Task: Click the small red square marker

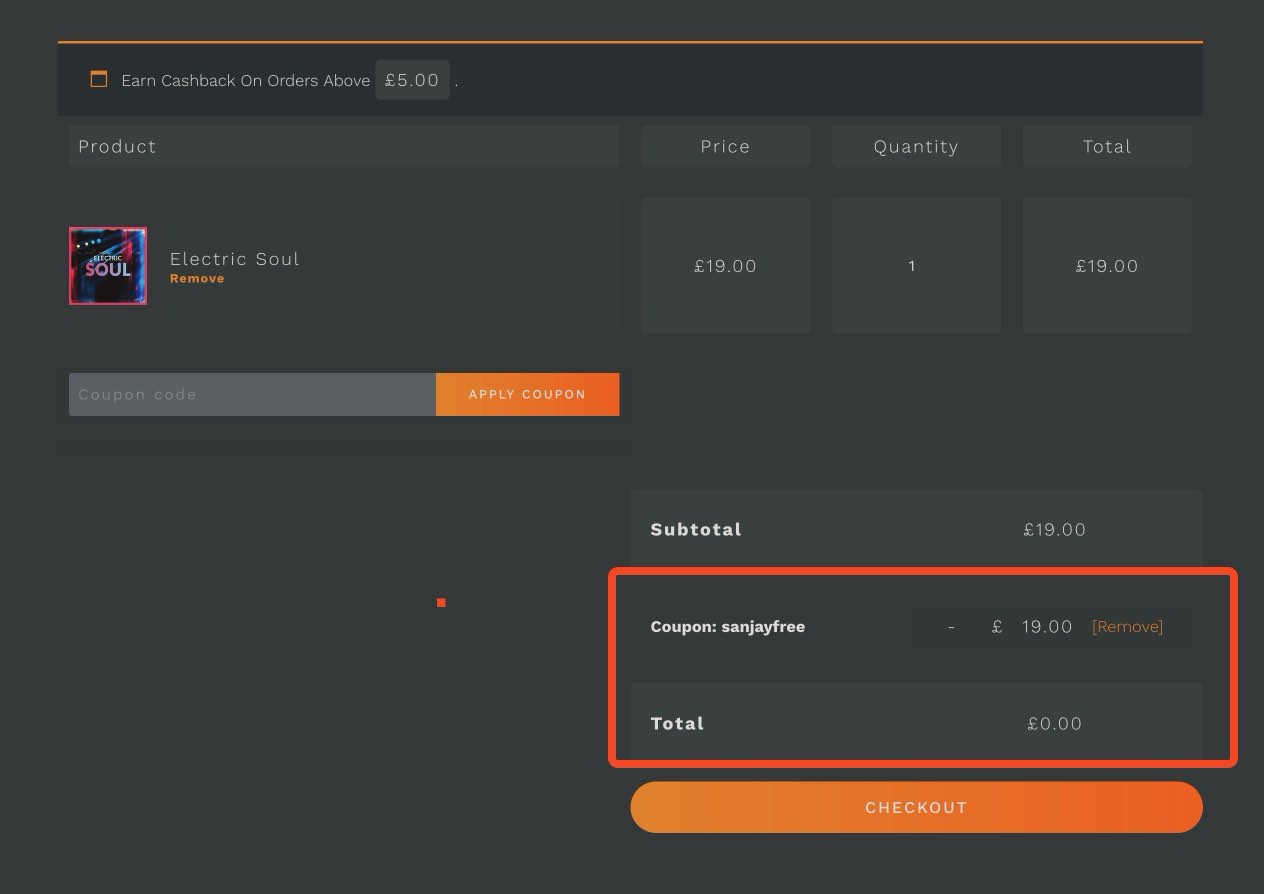Action: pos(441,603)
